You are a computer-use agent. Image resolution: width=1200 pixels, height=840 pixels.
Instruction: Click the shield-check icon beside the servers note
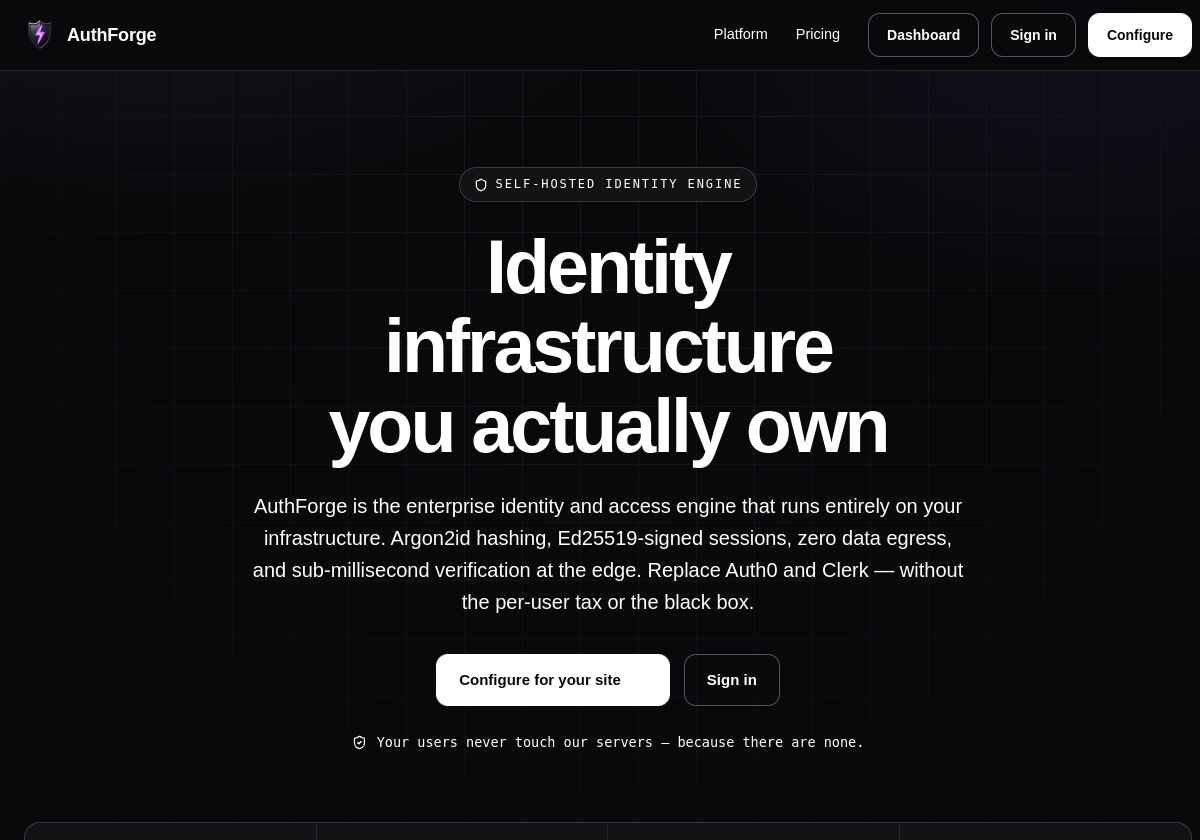coord(360,742)
